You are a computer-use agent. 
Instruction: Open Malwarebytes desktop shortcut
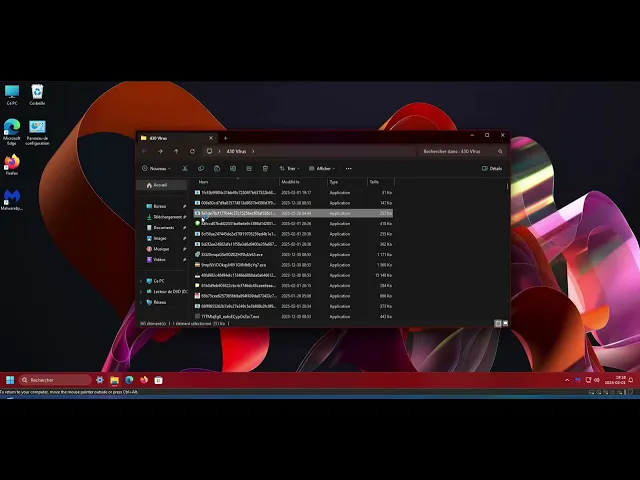pyautogui.click(x=12, y=200)
